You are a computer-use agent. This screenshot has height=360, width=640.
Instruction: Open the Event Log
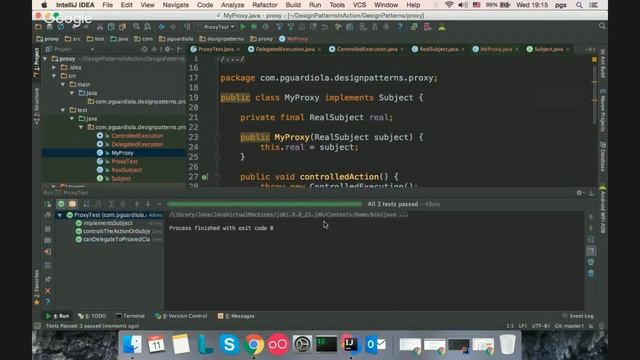pos(578,316)
